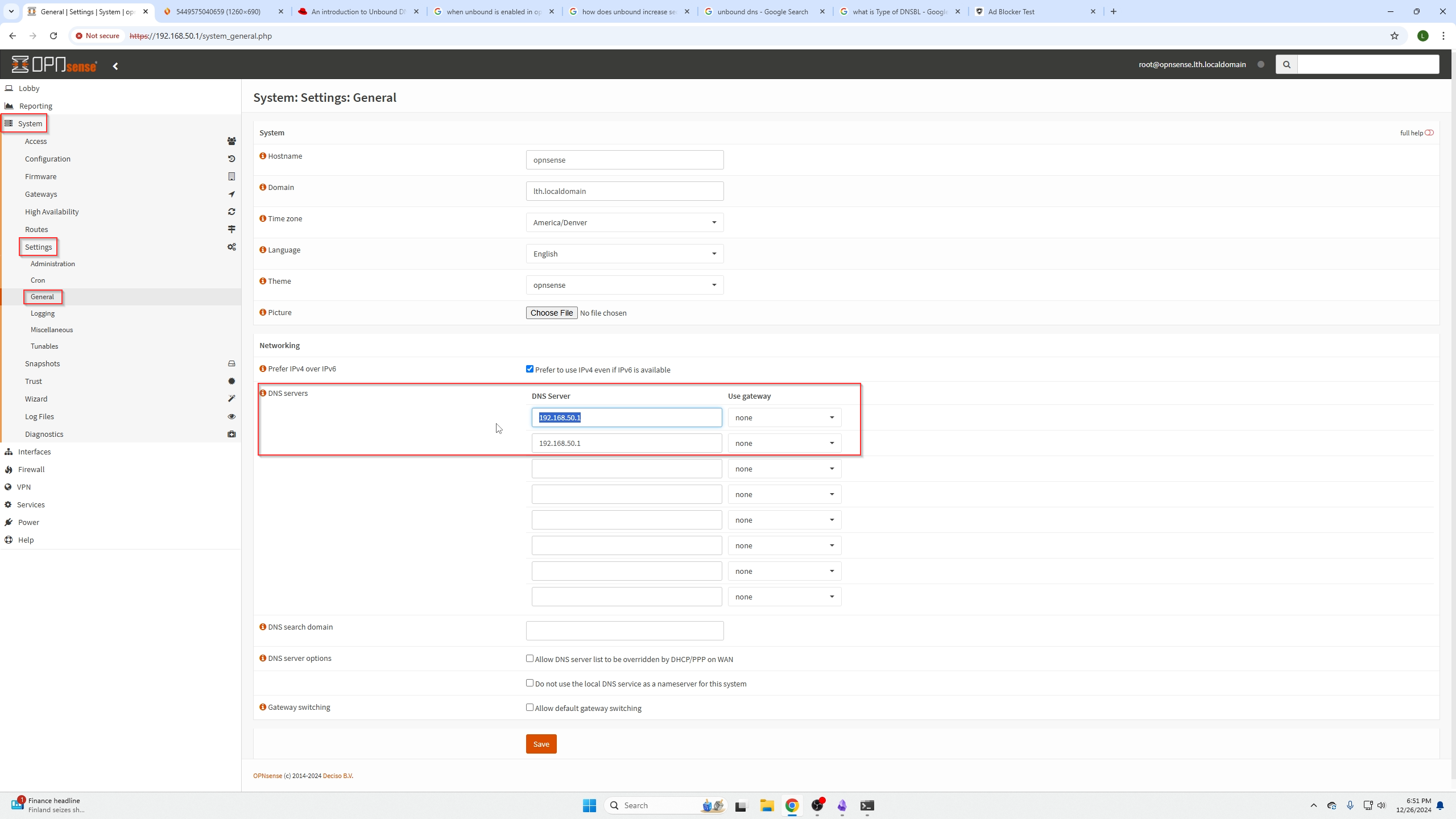Click the Gateways arrow icon in sidebar
The height and width of the screenshot is (819, 1456).
point(231,194)
